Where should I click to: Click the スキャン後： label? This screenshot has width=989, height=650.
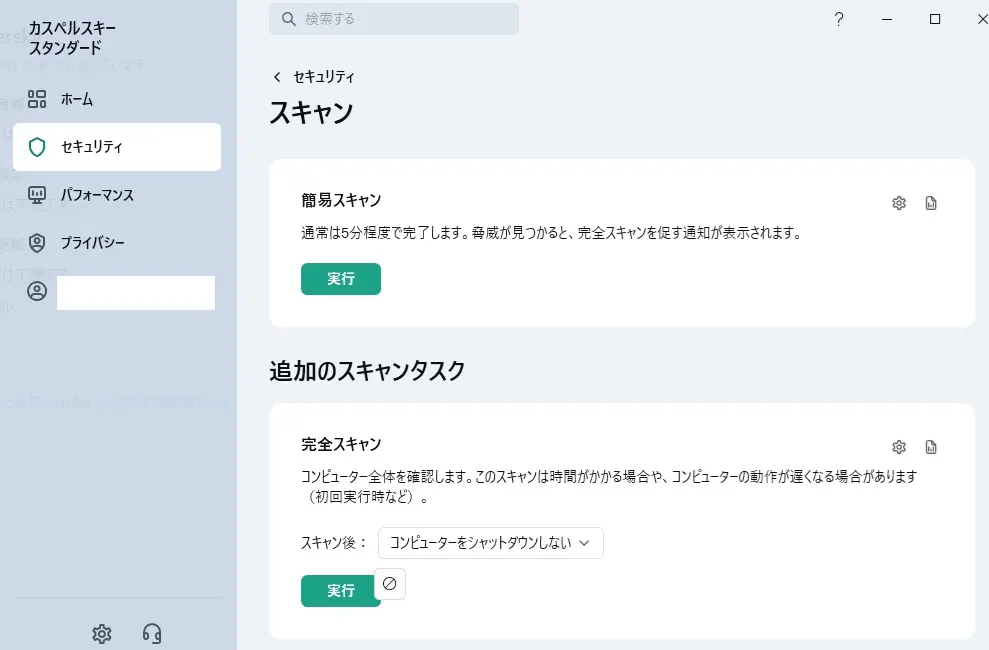pyautogui.click(x=334, y=543)
